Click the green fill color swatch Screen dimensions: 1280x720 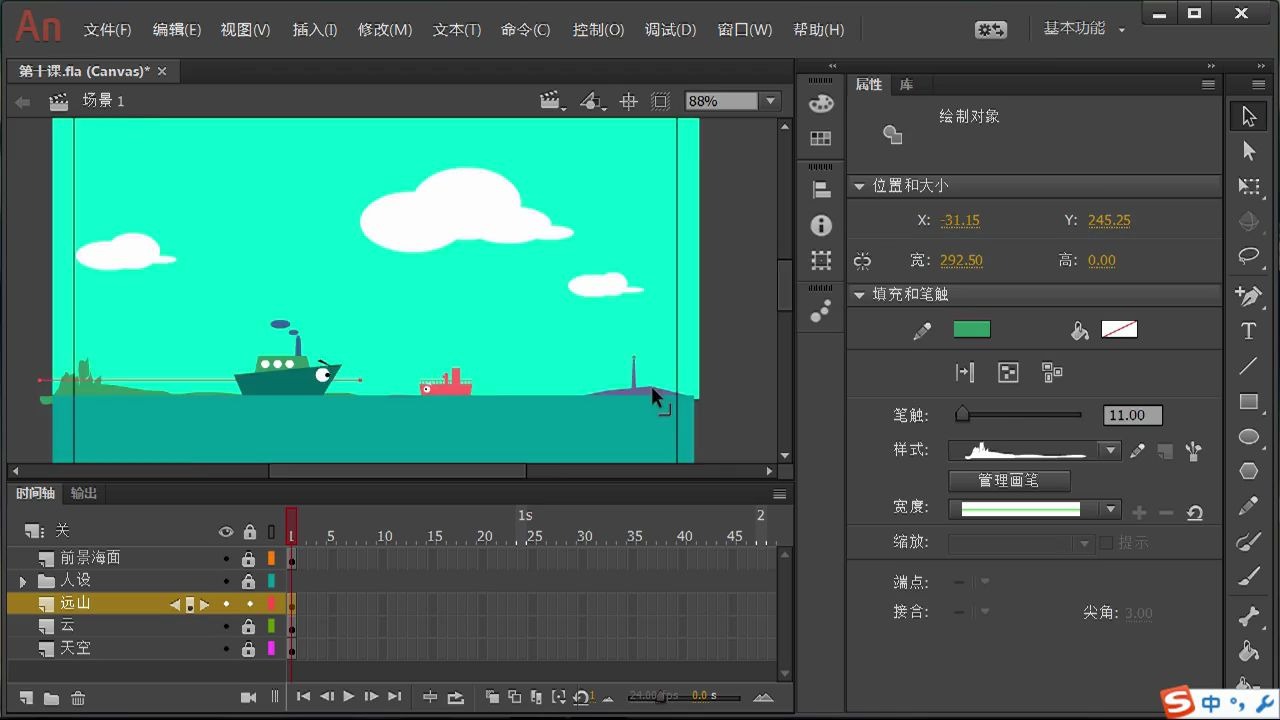tap(971, 329)
